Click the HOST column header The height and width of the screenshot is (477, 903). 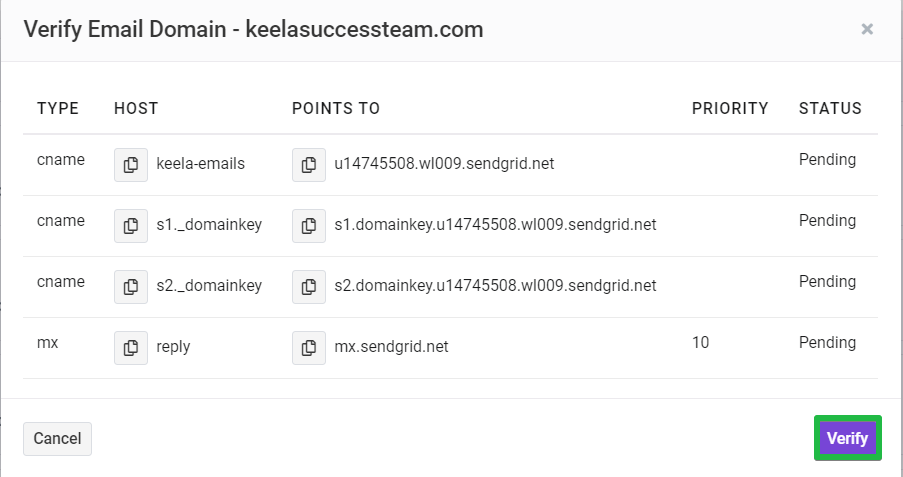[x=136, y=108]
